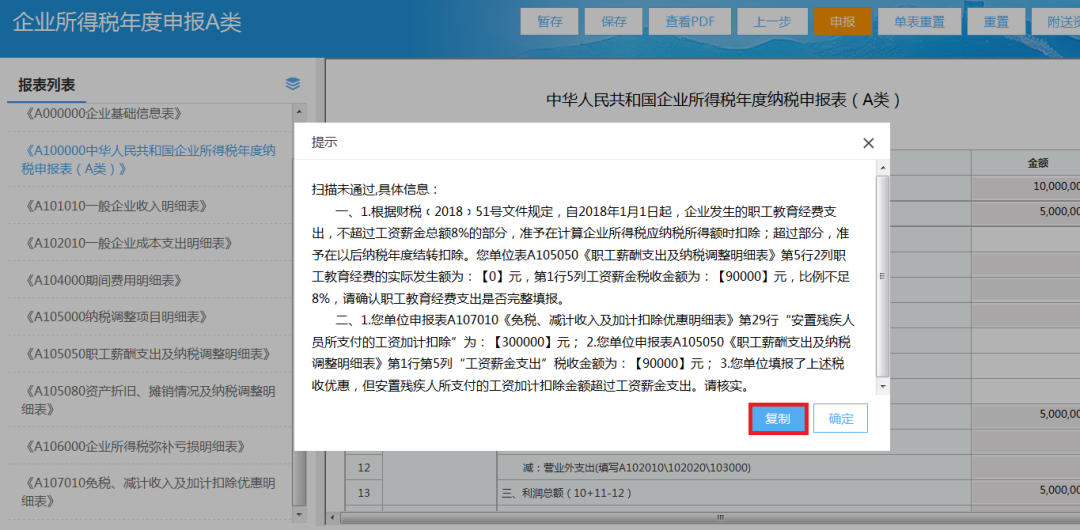
Task: Confirm the dialog with 确定 button
Action: click(x=840, y=418)
